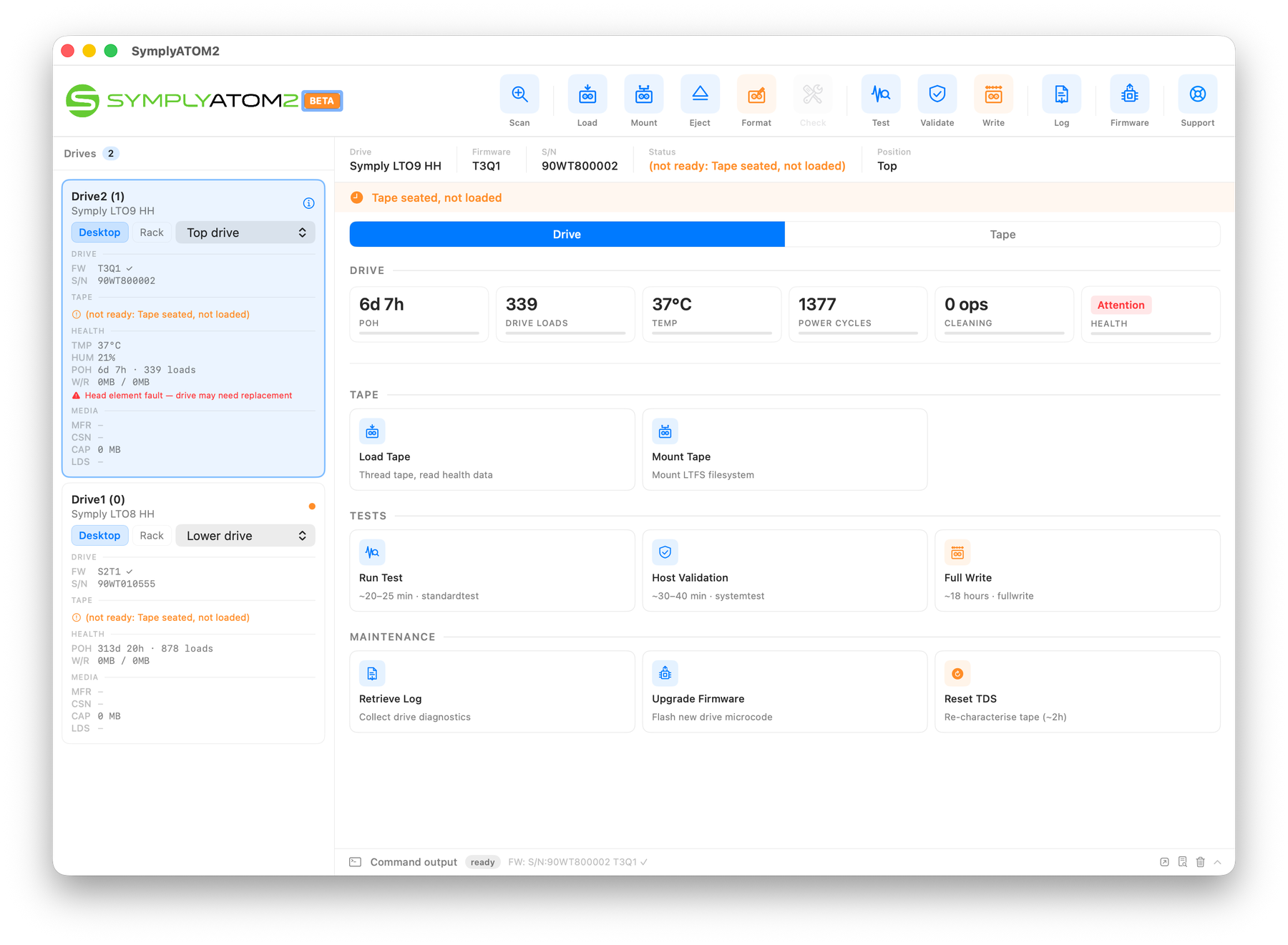
Task: Select Rack mode for Drive1
Action: point(152,536)
